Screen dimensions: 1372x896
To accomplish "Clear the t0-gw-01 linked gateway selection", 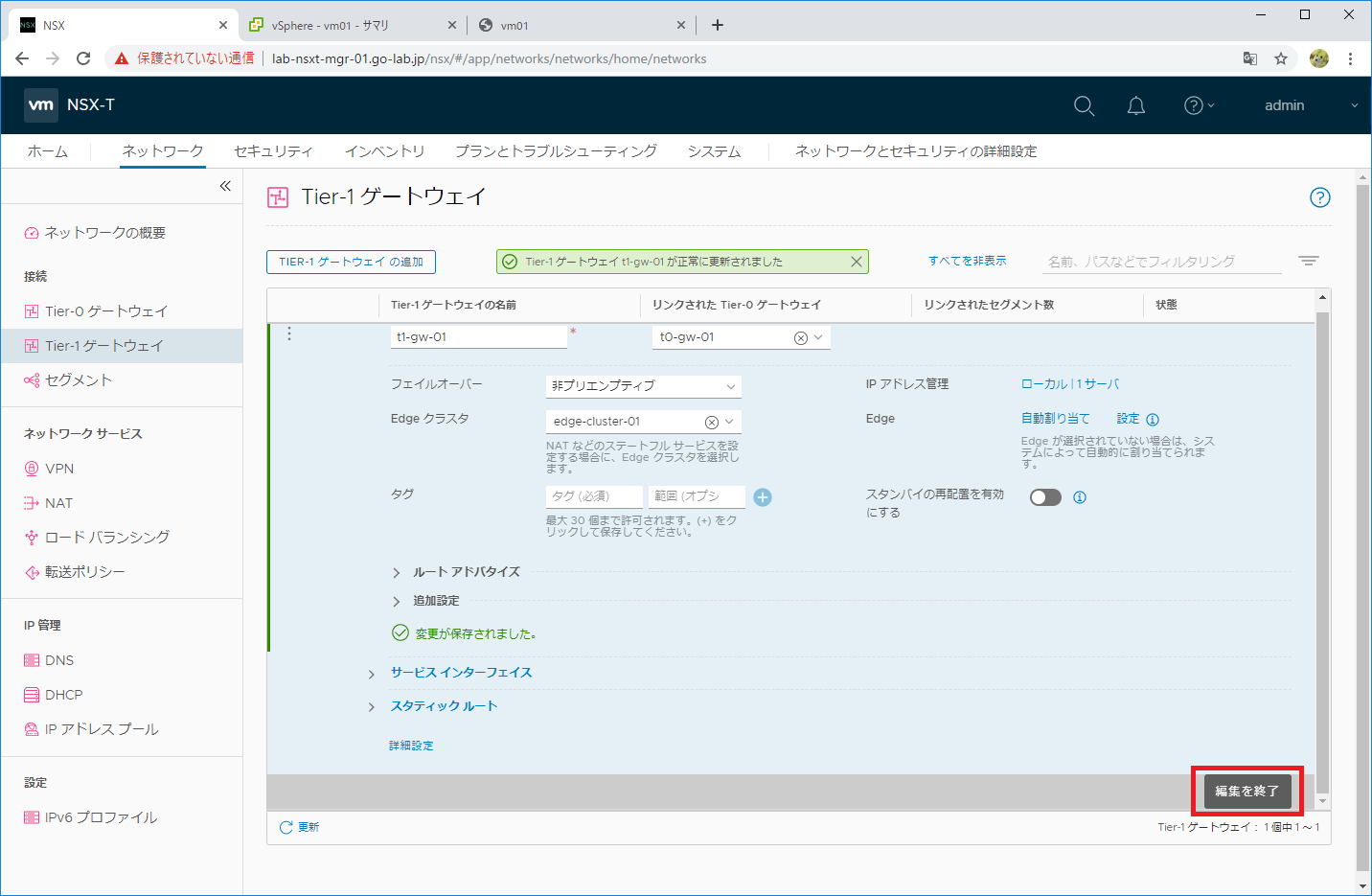I will tap(801, 338).
